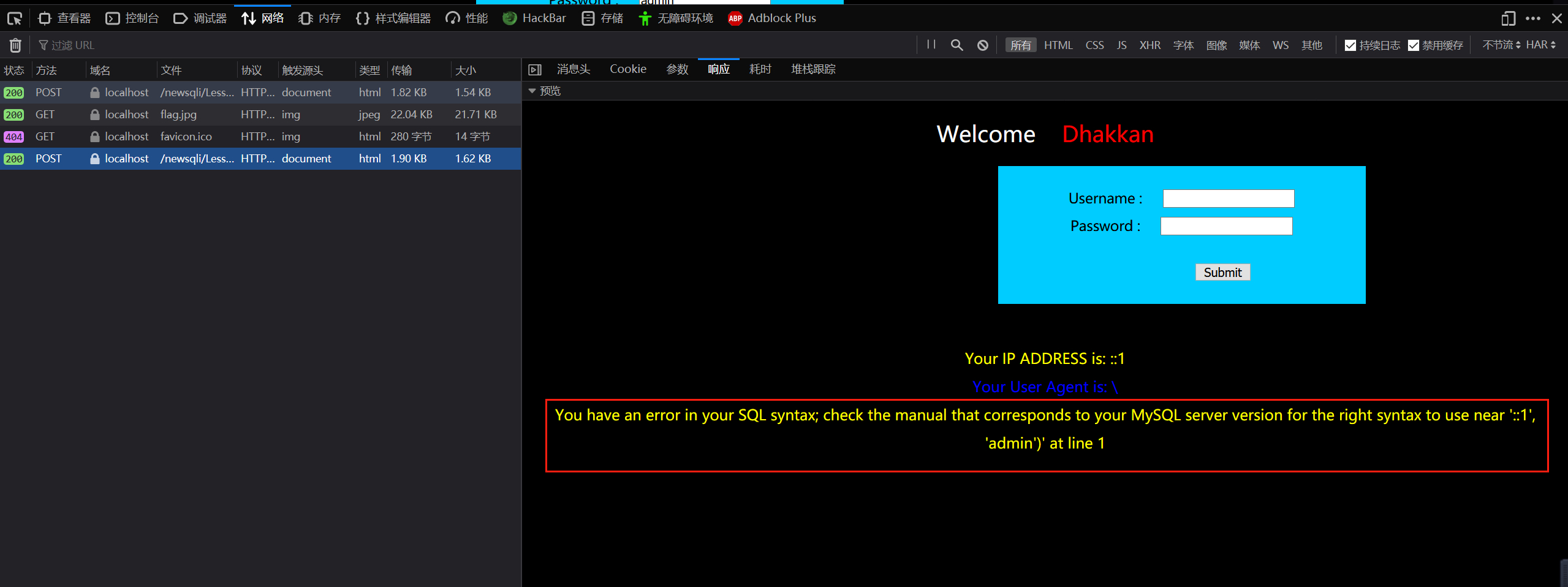
Task: Open the 耗时 timings tab
Action: click(x=760, y=69)
